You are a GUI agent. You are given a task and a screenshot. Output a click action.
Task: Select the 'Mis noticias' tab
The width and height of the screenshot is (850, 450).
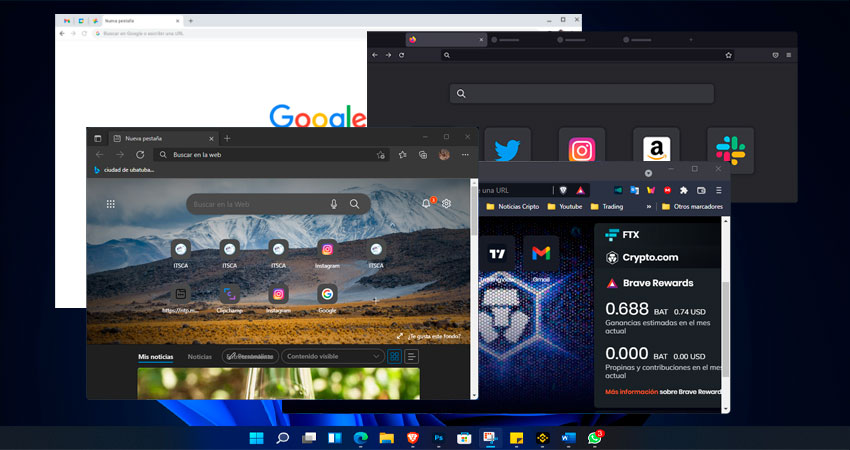click(x=156, y=356)
